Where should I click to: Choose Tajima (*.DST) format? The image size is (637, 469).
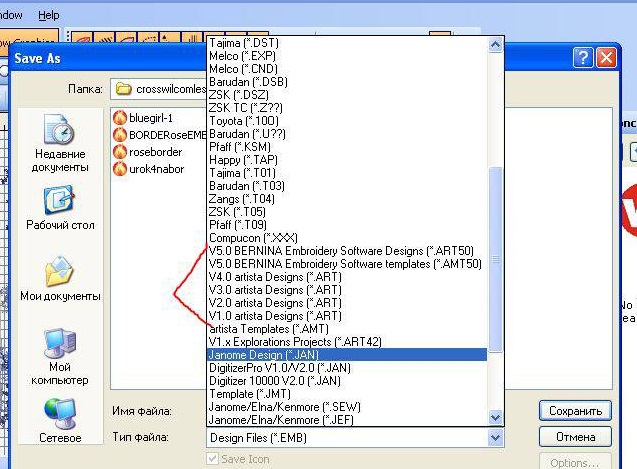(347, 43)
